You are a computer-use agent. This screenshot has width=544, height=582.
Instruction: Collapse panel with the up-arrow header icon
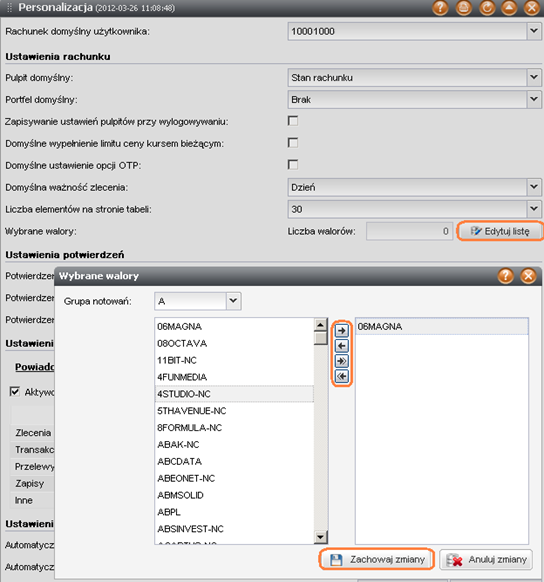pyautogui.click(x=509, y=8)
